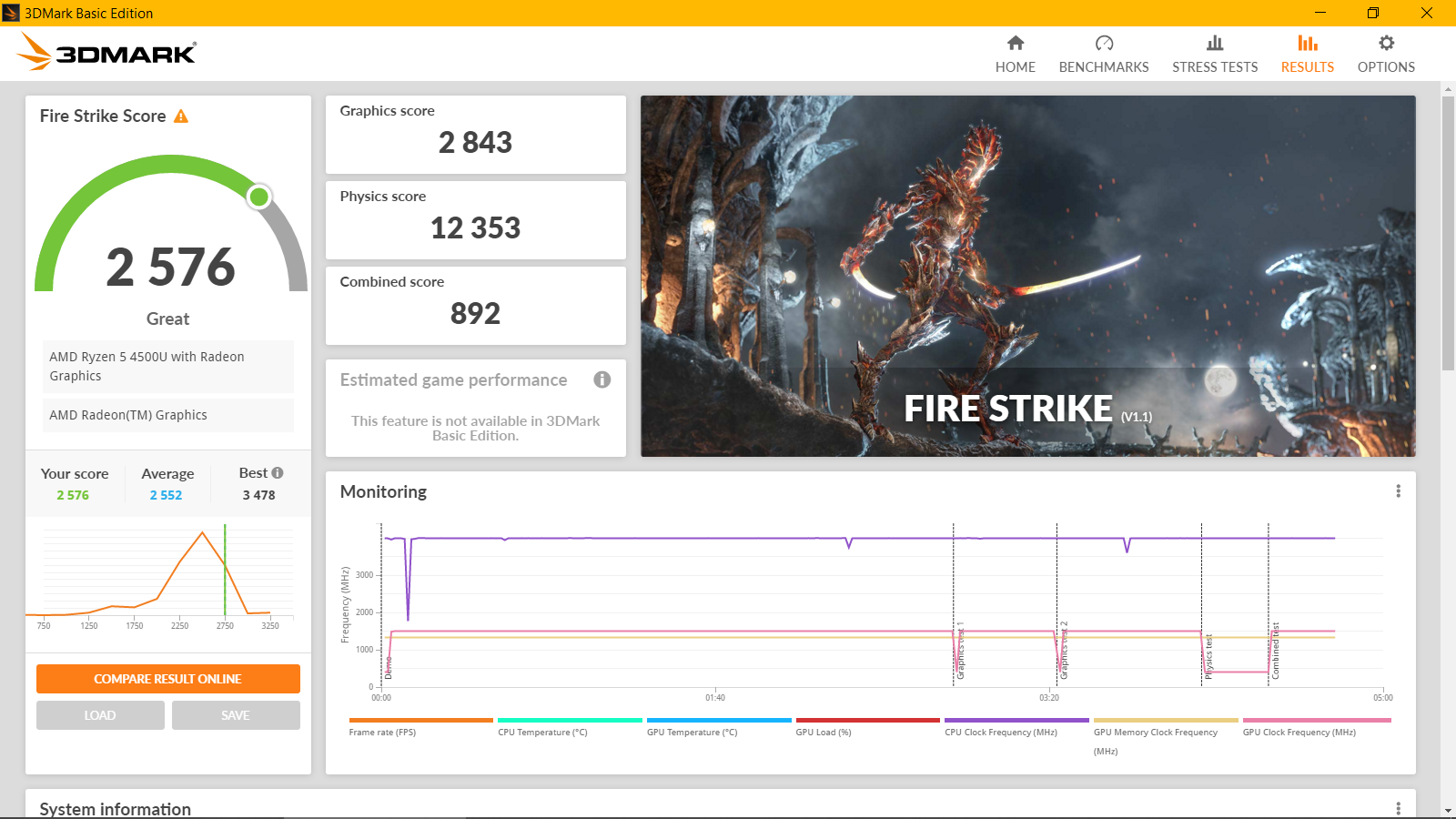Click the main score 2 576
1456x819 pixels.
[170, 267]
